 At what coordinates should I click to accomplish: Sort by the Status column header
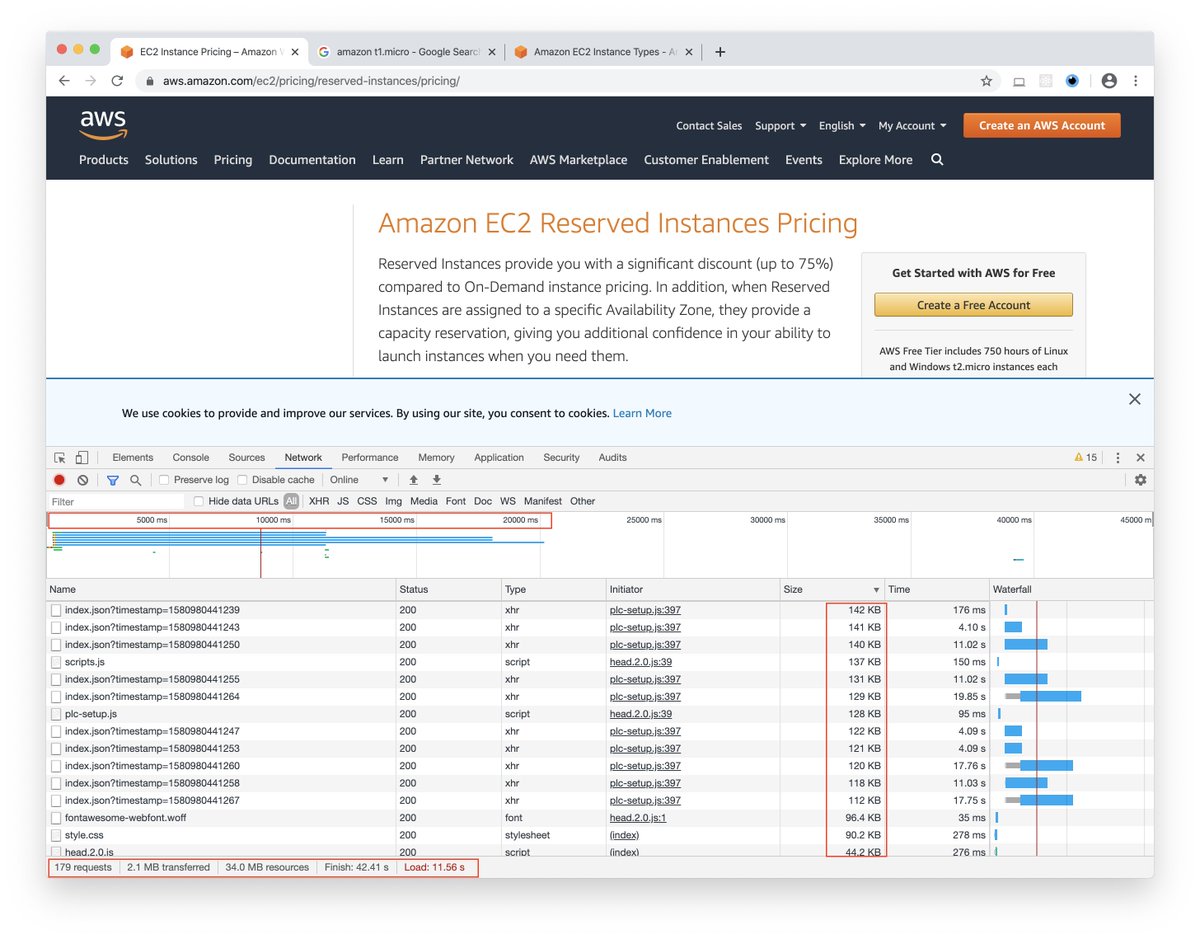[x=448, y=590]
